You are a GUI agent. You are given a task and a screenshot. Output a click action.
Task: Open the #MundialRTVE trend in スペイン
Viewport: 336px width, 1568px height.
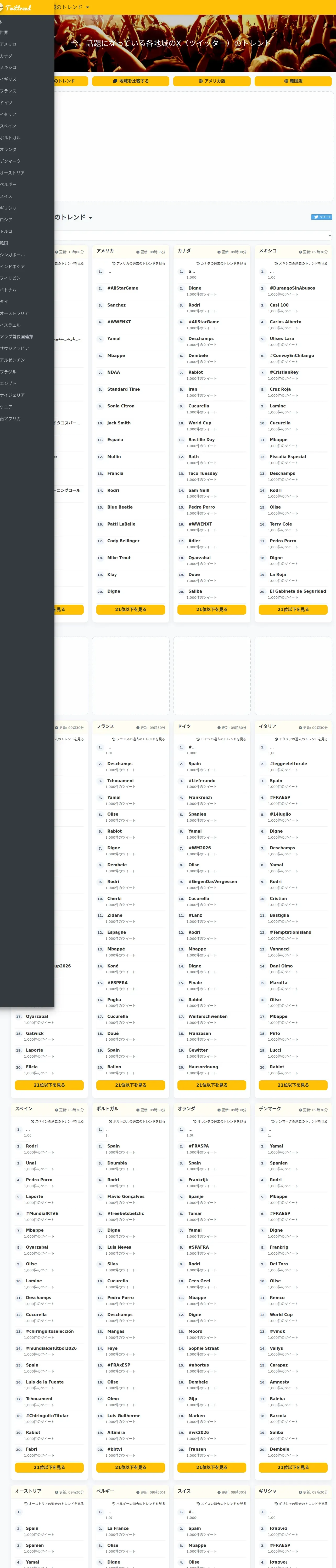[42, 1213]
